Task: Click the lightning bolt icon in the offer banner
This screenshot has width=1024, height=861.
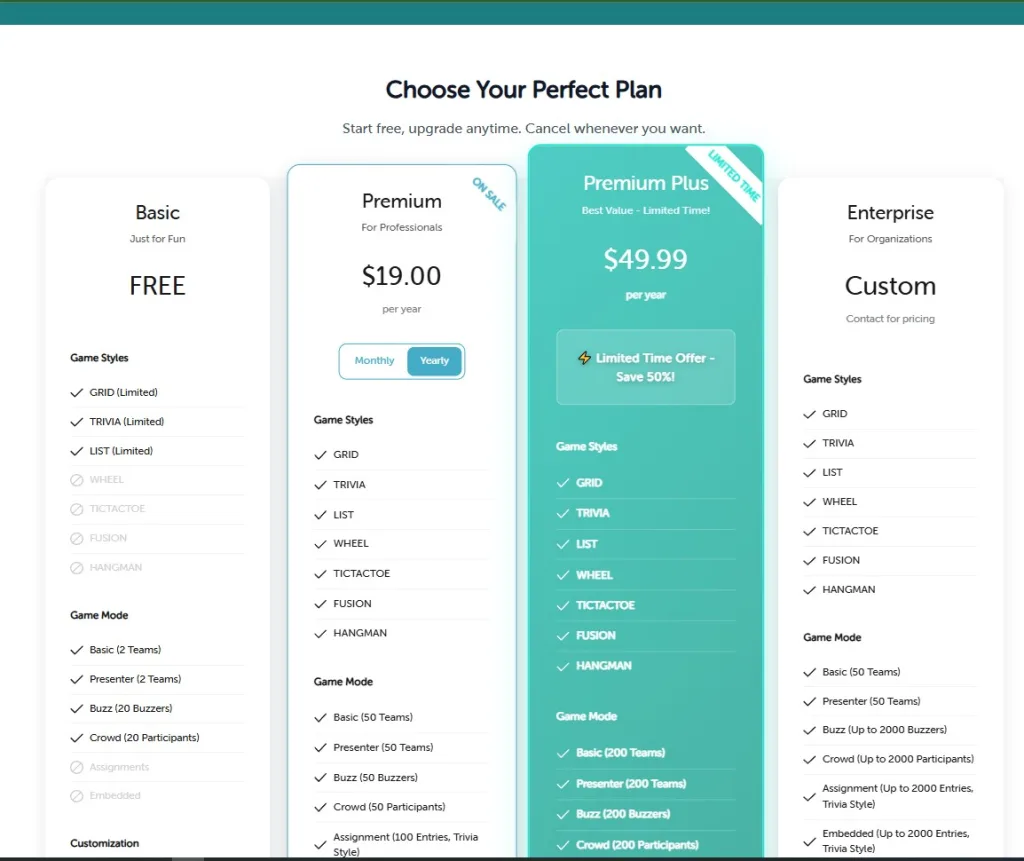Action: pos(585,358)
